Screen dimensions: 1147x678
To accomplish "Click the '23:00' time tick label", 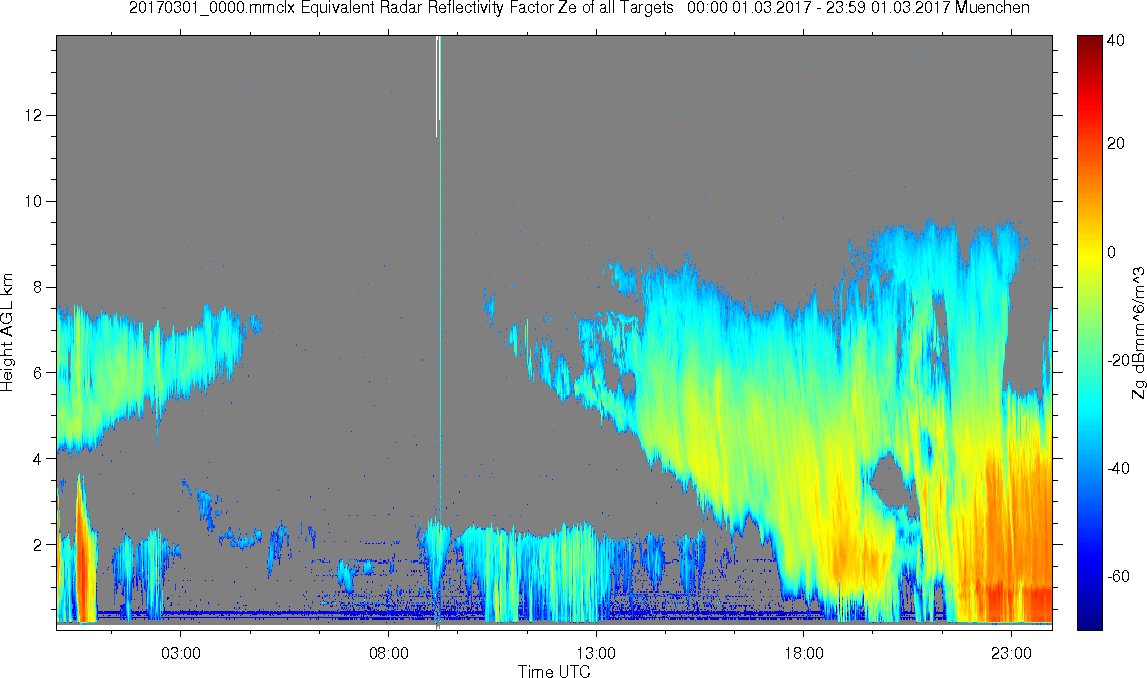I will (1012, 652).
